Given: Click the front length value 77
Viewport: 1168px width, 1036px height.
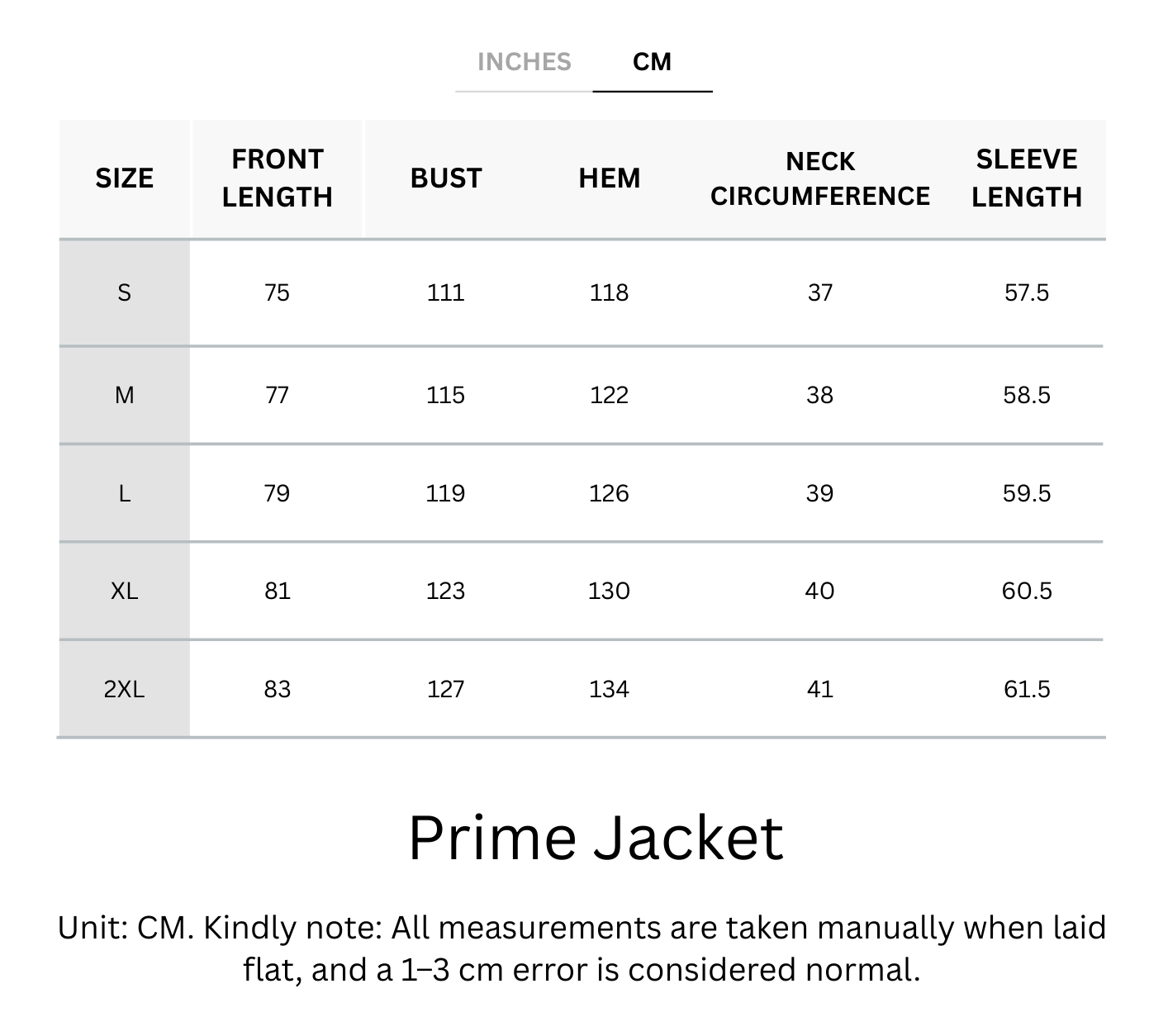Looking at the screenshot, I should tap(278, 395).
